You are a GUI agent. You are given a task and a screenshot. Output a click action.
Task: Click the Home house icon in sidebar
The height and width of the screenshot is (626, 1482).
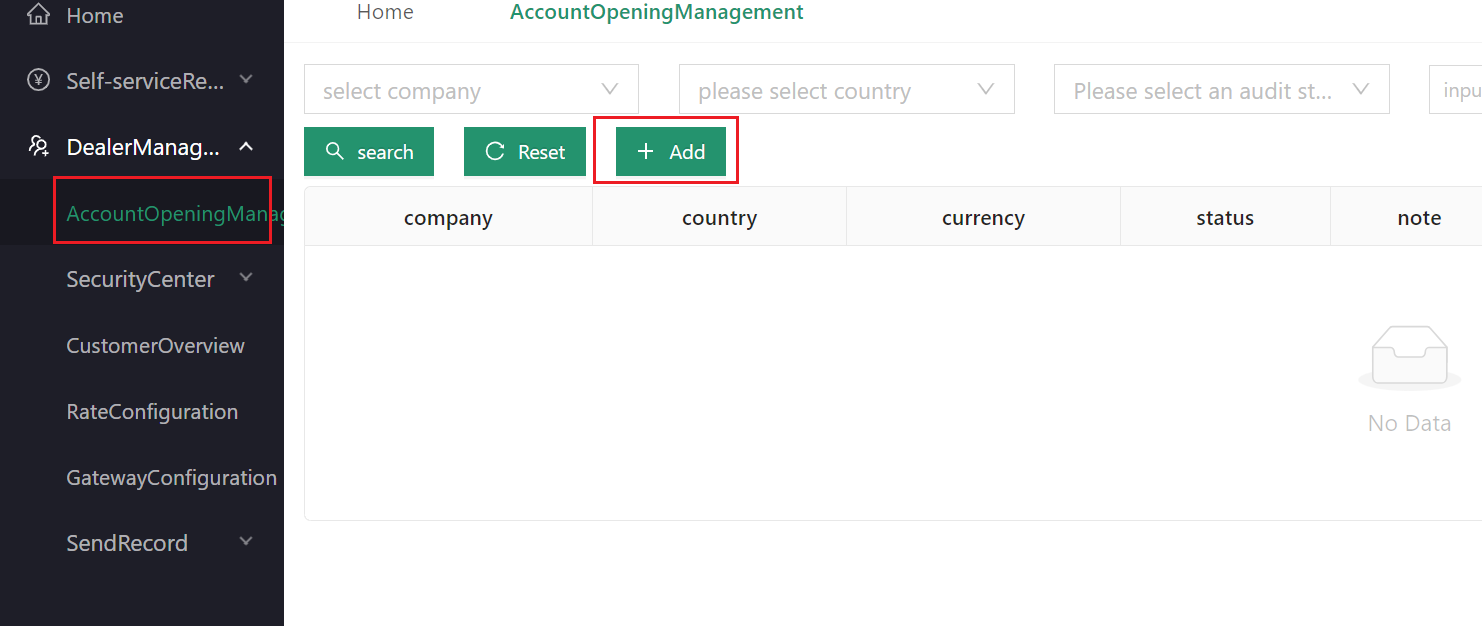(38, 15)
